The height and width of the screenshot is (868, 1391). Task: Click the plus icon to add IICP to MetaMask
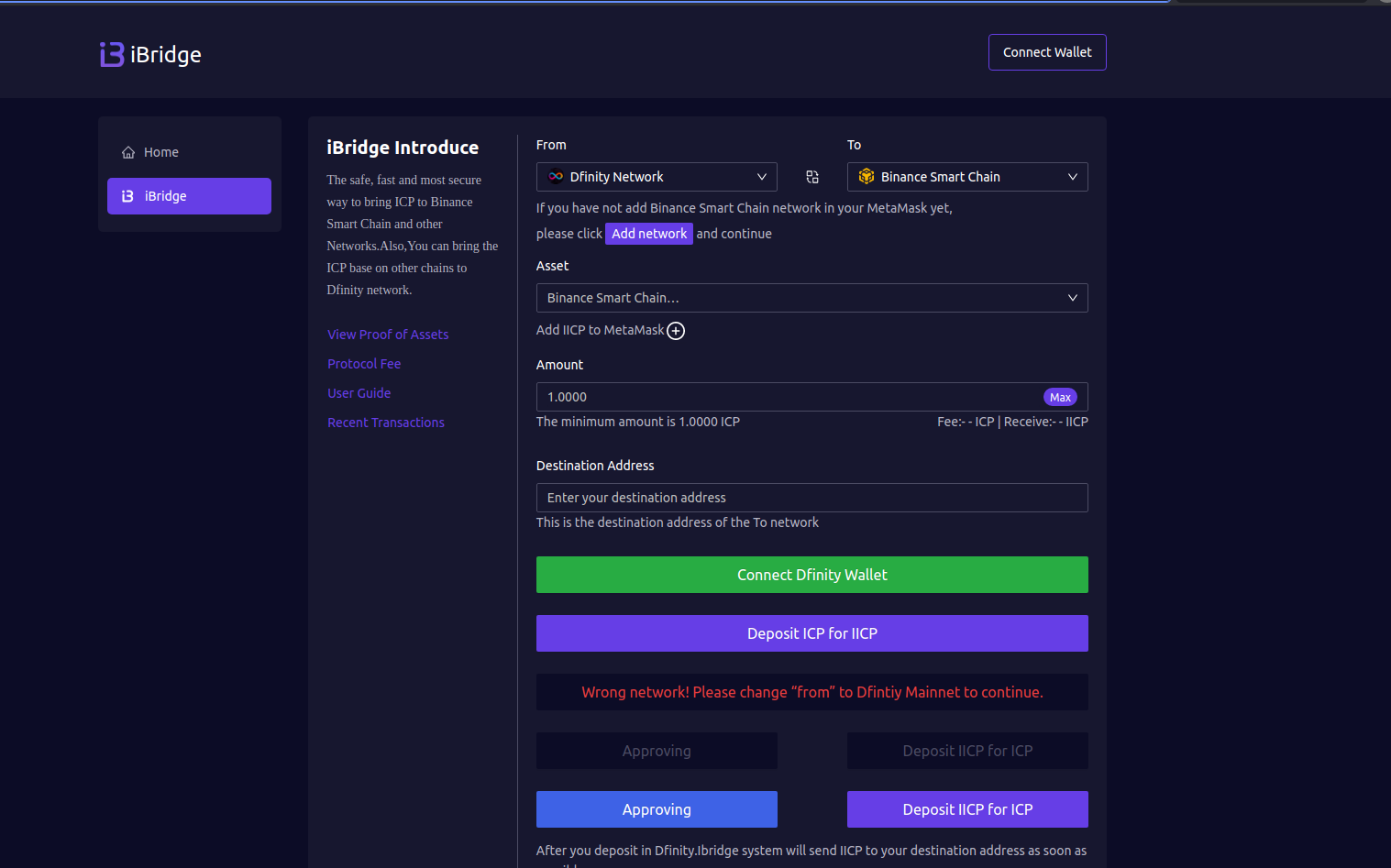pyautogui.click(x=676, y=331)
